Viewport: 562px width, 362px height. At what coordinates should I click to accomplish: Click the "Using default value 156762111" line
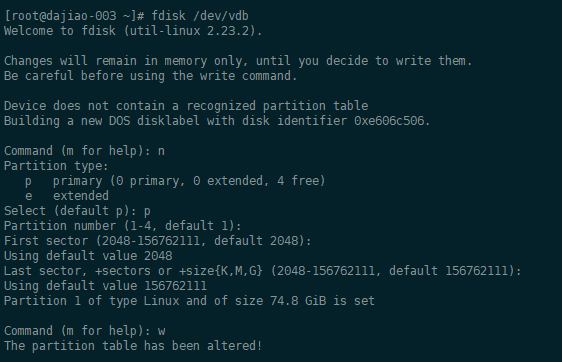click(x=105, y=286)
